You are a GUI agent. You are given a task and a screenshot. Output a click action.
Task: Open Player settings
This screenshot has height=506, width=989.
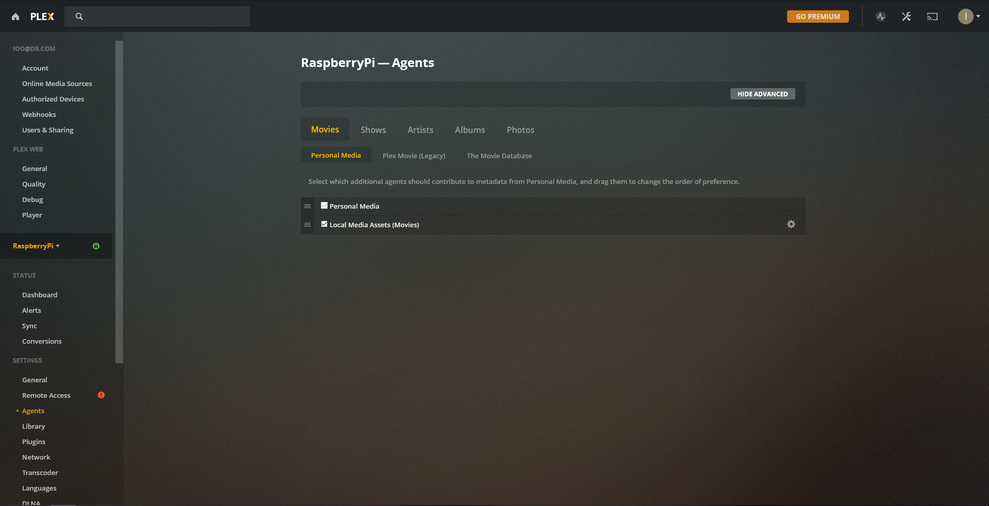(32, 215)
